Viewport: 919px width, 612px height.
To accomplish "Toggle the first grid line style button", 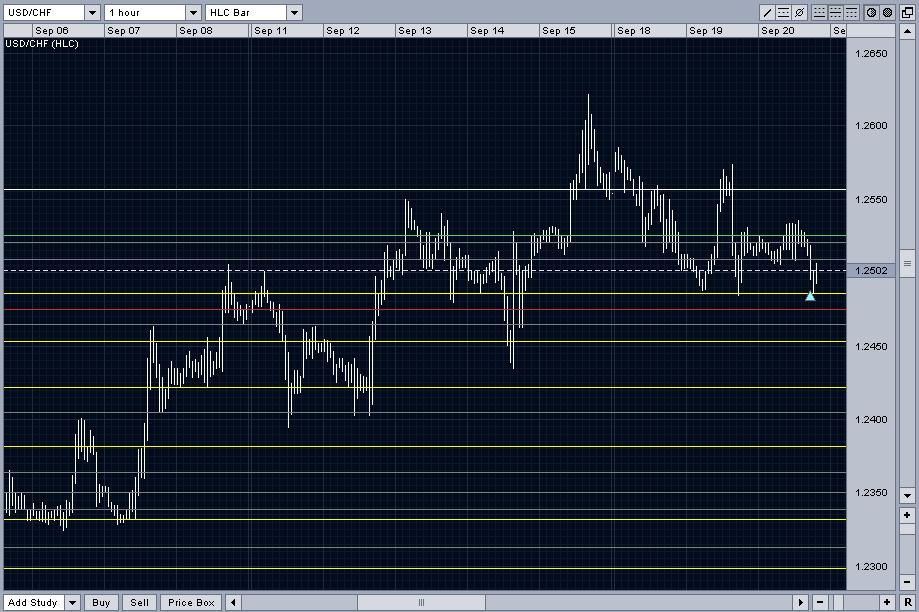I will click(x=820, y=13).
